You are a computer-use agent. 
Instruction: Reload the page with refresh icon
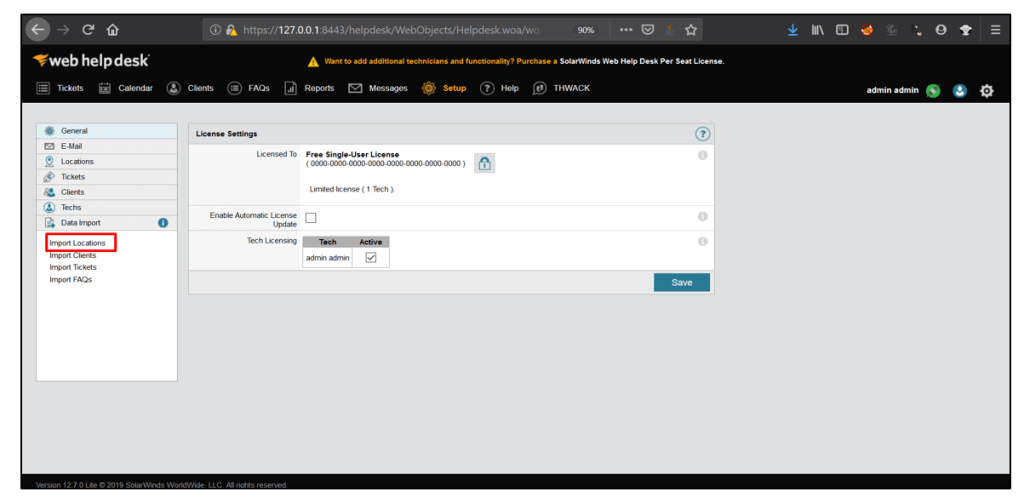pos(88,29)
